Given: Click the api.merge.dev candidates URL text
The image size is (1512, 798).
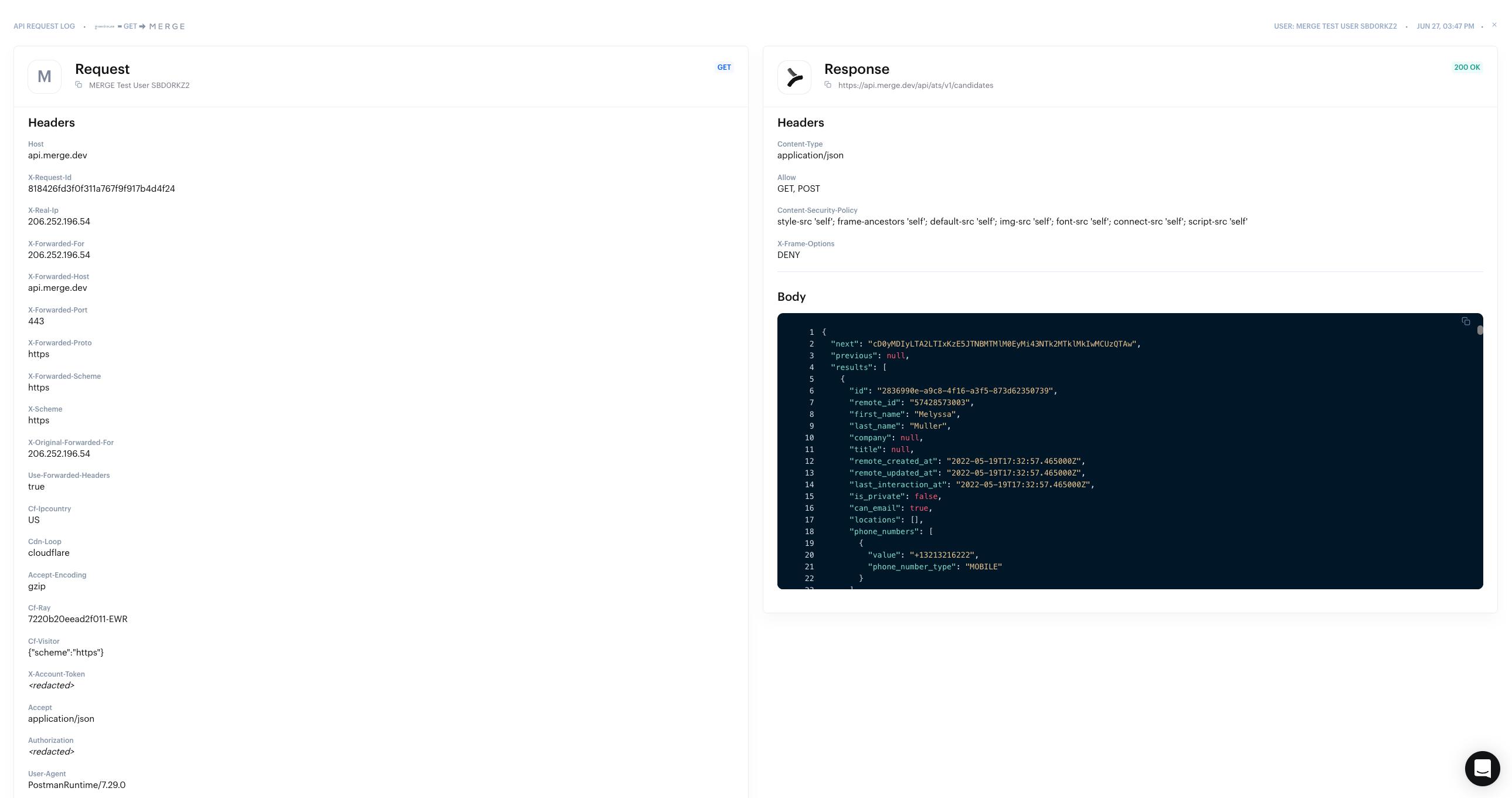Looking at the screenshot, I should coord(915,85).
